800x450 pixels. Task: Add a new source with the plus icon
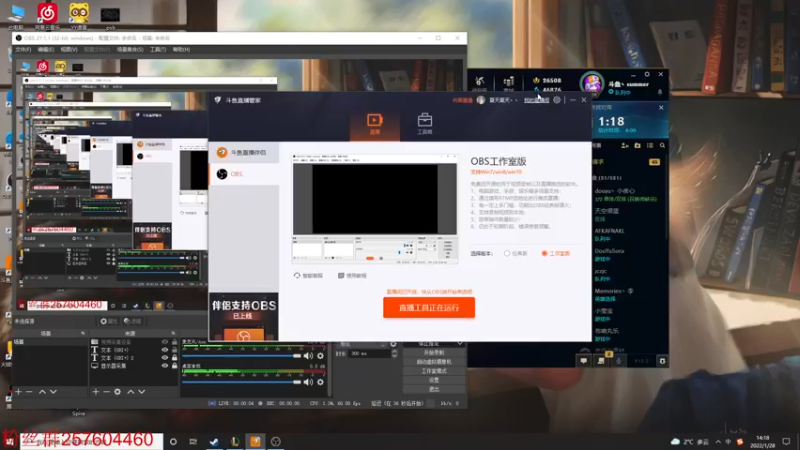click(x=95, y=392)
